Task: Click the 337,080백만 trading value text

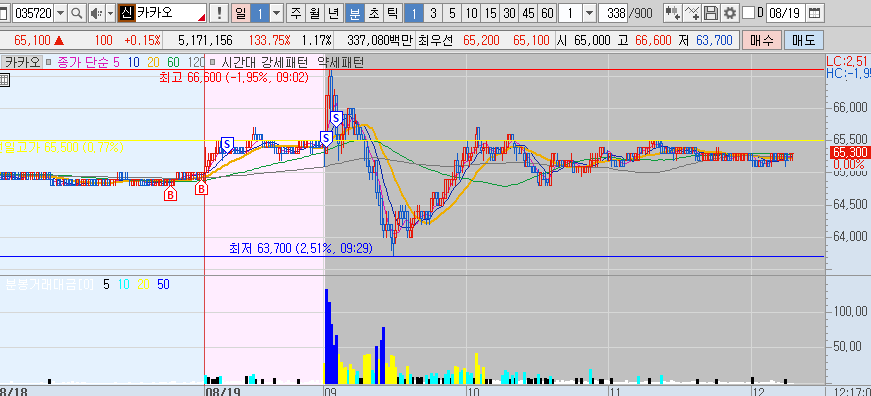Action: coord(381,40)
